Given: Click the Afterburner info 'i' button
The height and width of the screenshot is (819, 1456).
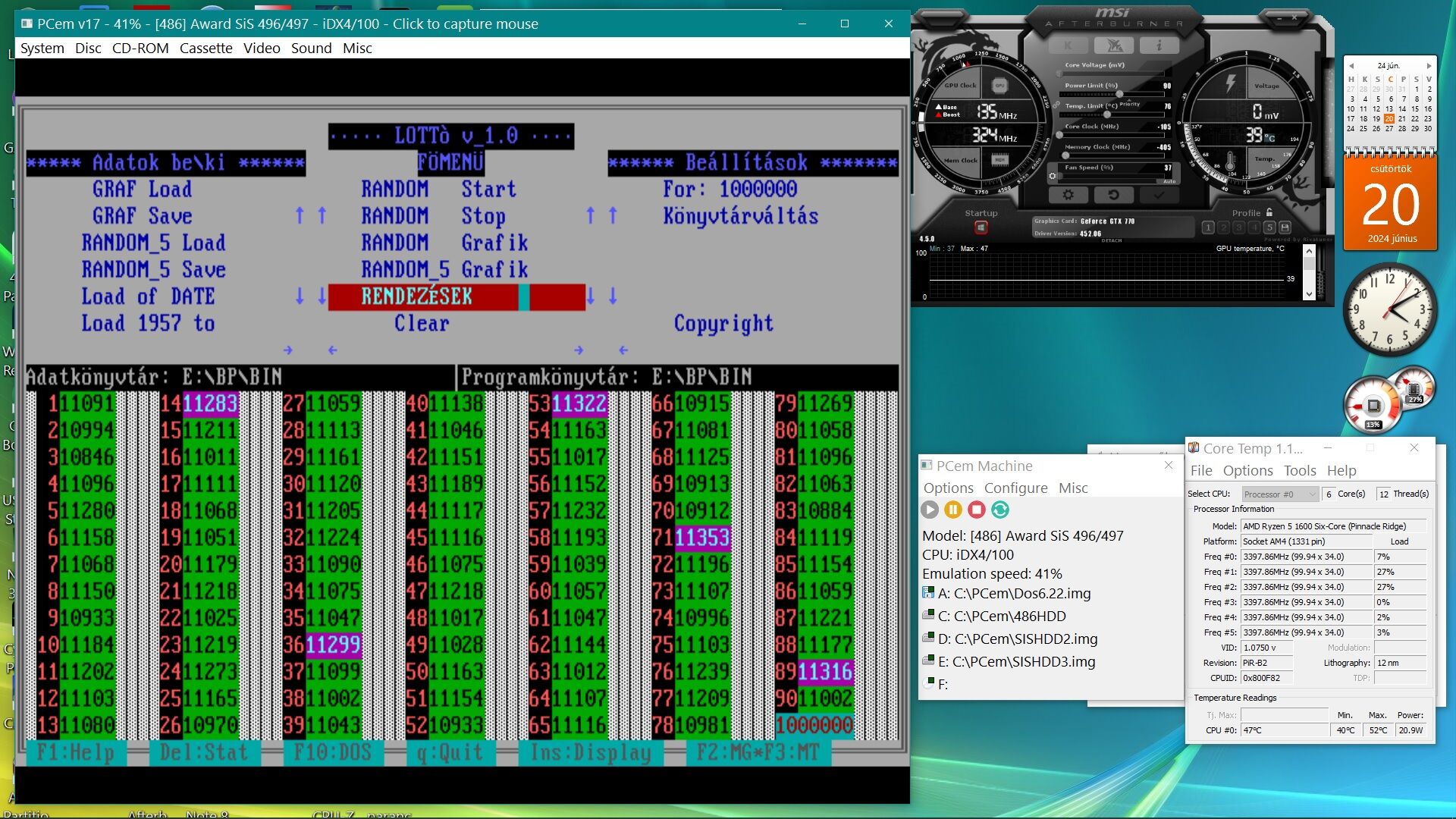Looking at the screenshot, I should [1159, 45].
